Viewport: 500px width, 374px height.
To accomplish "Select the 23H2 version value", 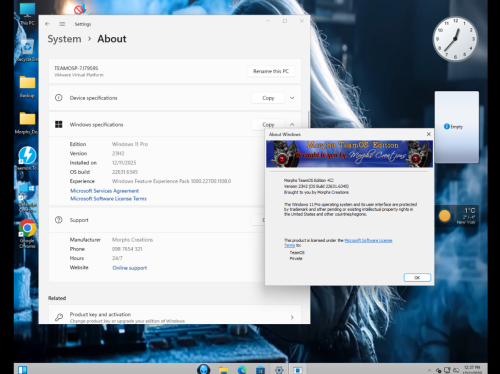I will point(118,153).
